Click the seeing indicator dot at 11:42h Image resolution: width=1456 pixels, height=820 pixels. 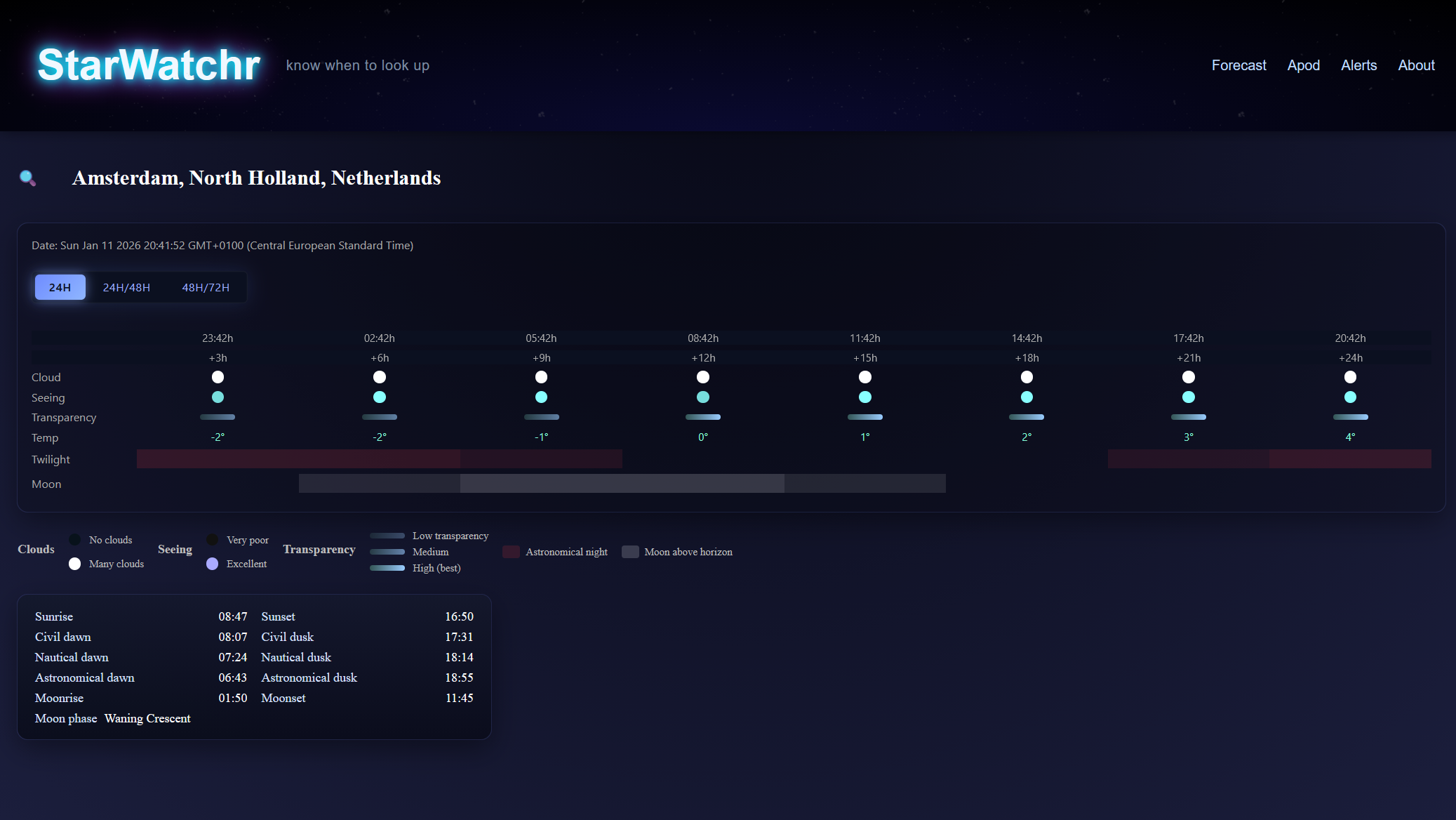(865, 397)
